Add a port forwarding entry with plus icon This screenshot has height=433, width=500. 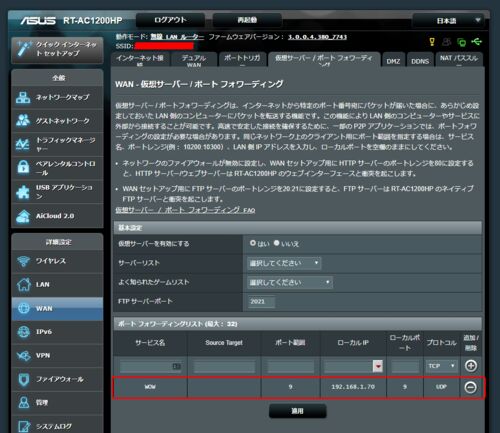471,366
